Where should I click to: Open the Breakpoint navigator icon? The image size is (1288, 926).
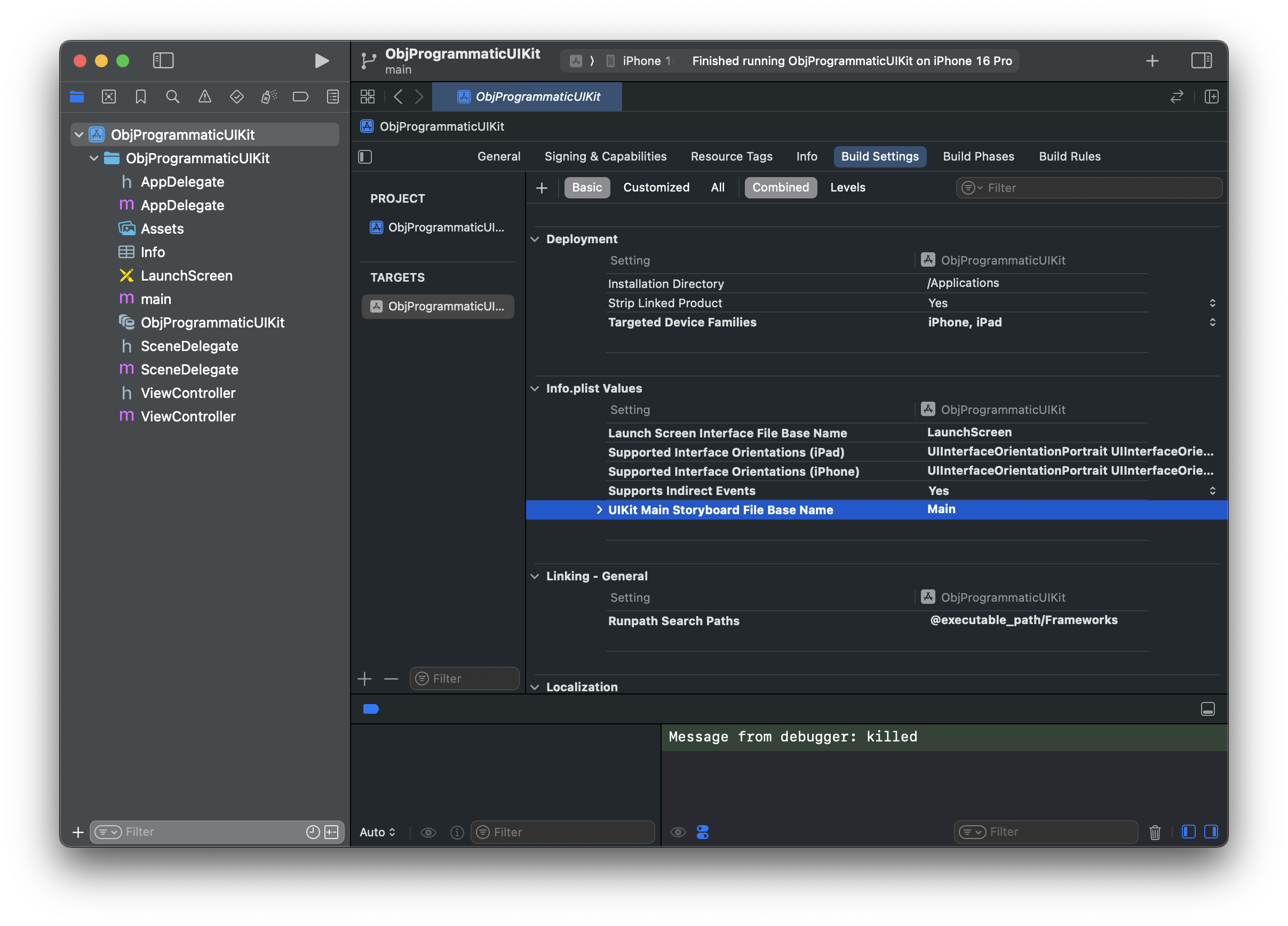pyautogui.click(x=300, y=97)
